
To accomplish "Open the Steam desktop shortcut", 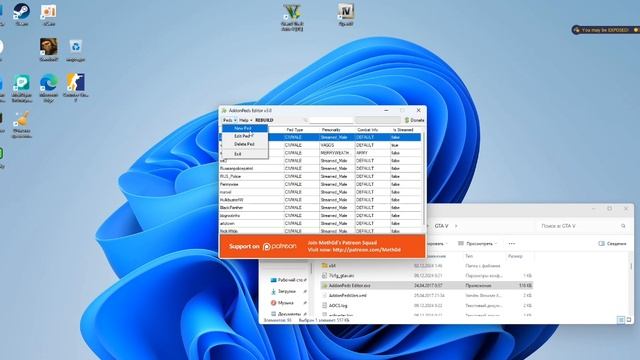I will (x=21, y=13).
